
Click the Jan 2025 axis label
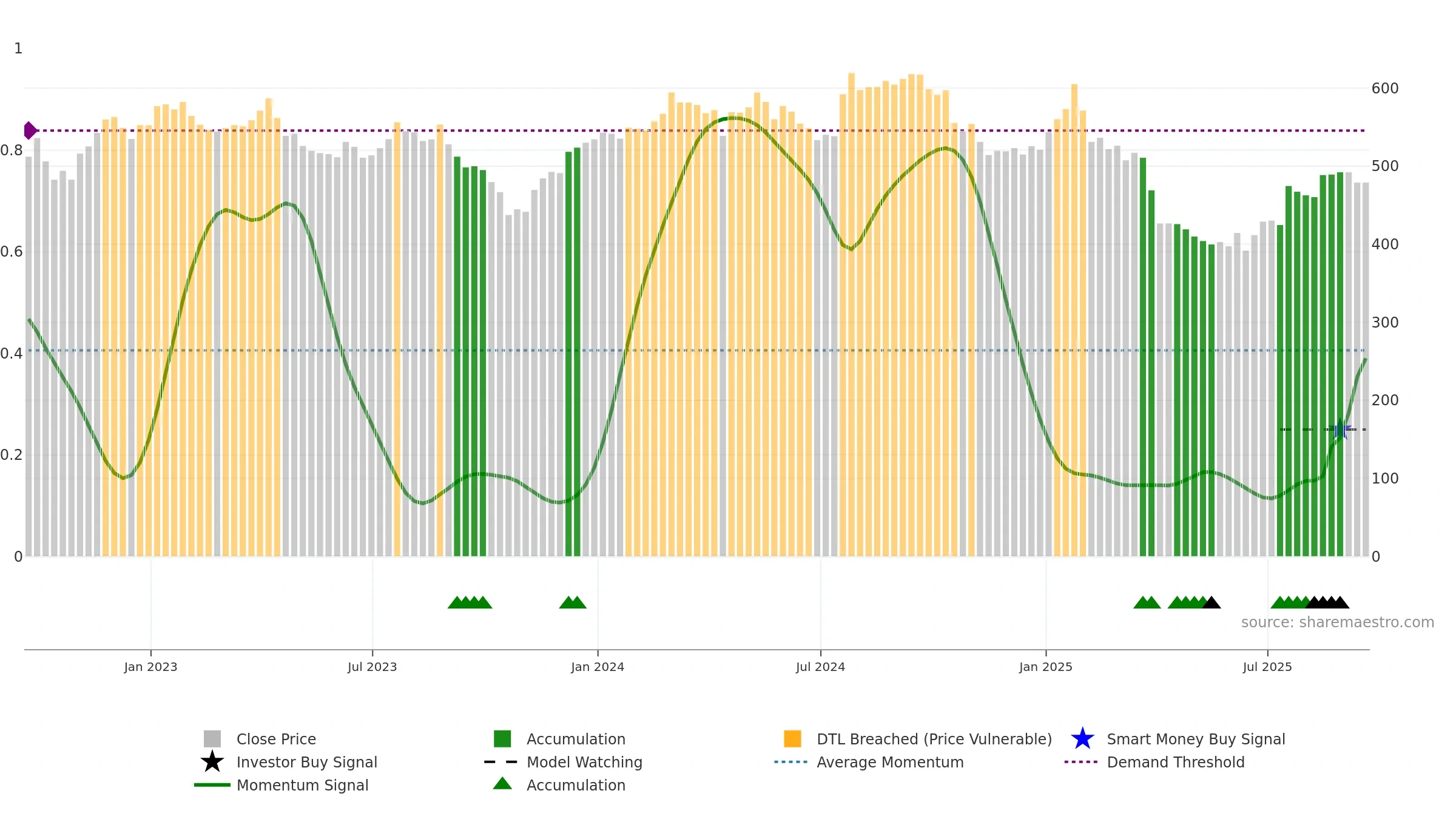pyautogui.click(x=1046, y=667)
